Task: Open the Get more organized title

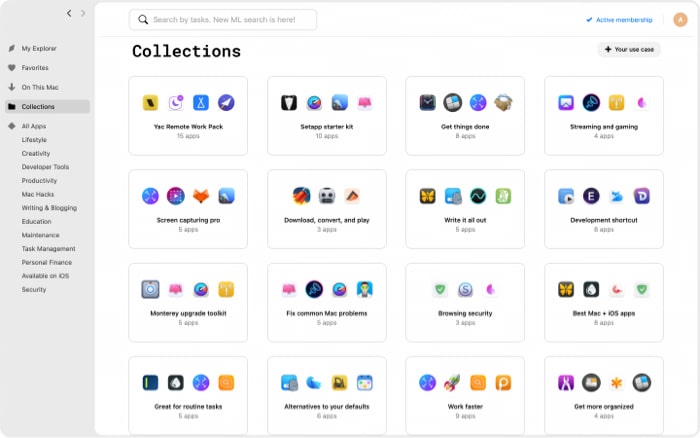Action: point(604,407)
